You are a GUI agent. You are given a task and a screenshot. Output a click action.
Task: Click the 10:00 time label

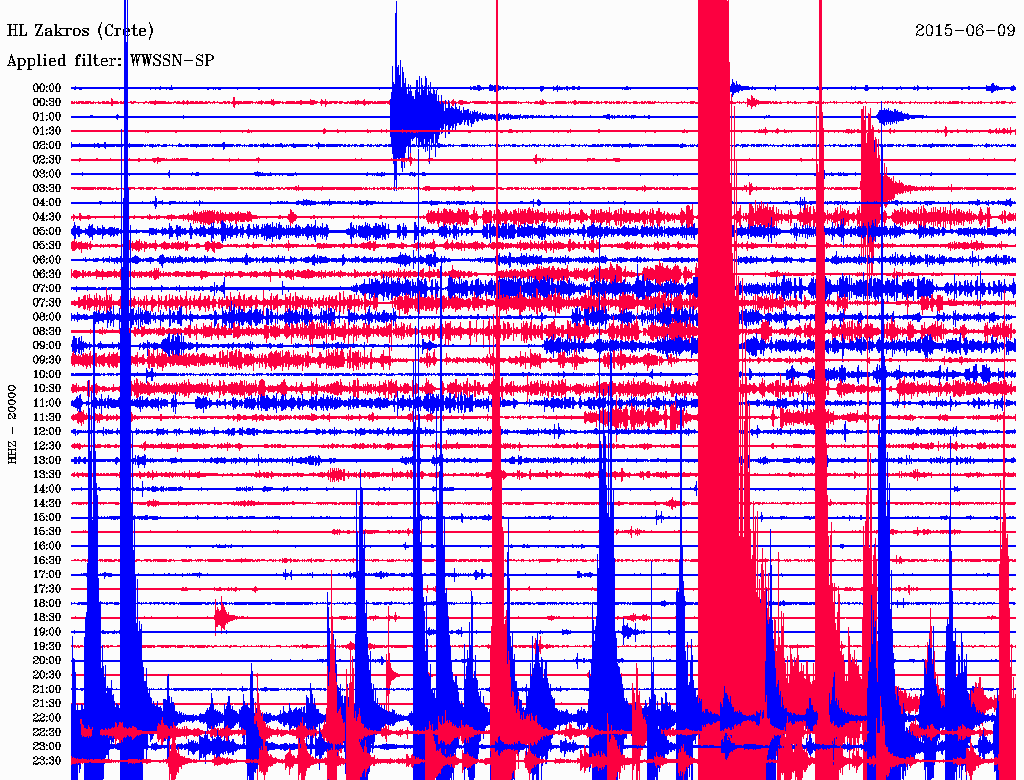(47, 374)
